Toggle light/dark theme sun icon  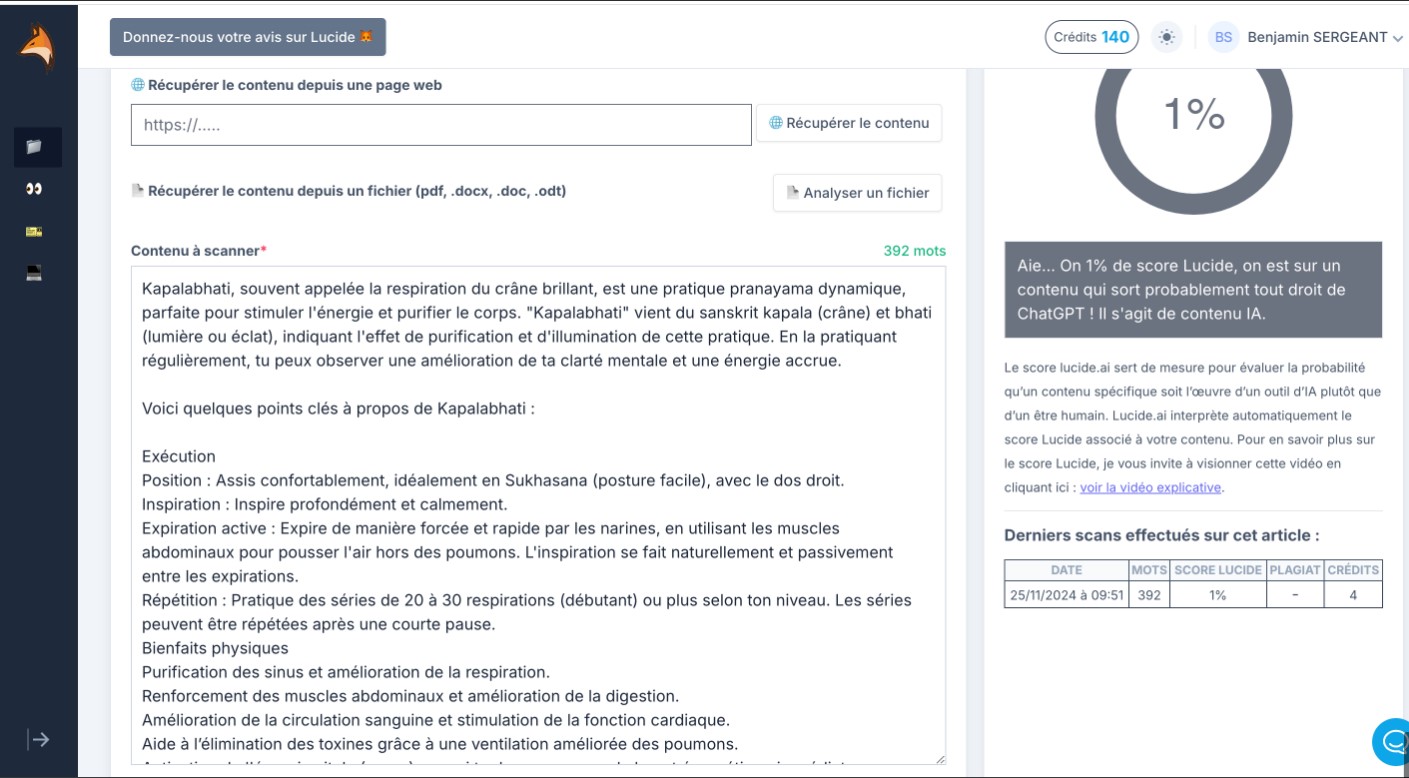click(x=1166, y=37)
